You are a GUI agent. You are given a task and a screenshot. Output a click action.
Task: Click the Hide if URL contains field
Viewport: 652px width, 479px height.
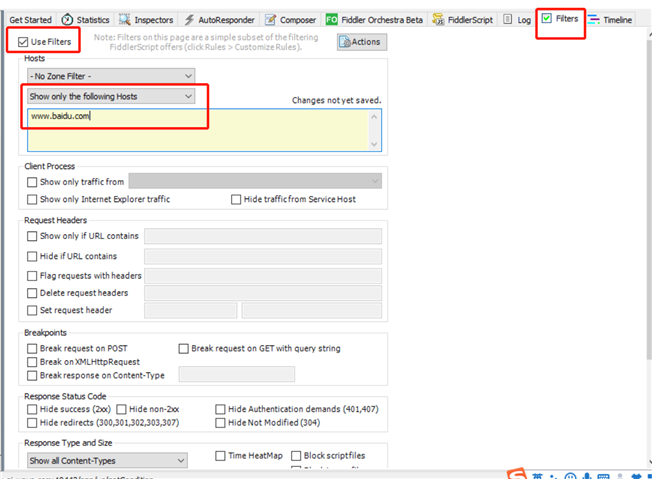[x=263, y=257]
